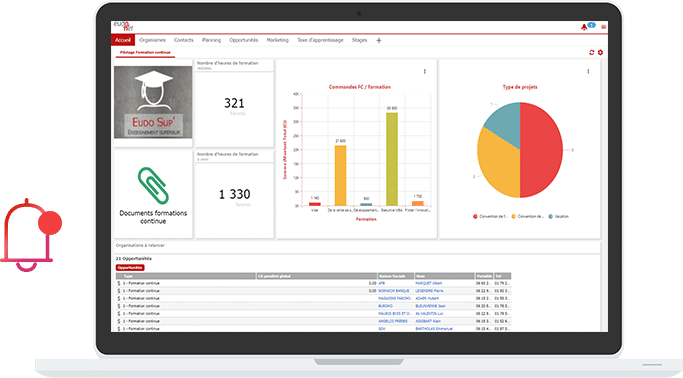The width and height of the screenshot is (683, 378).
Task: Click the green paperclip documents icon
Action: 153,186
